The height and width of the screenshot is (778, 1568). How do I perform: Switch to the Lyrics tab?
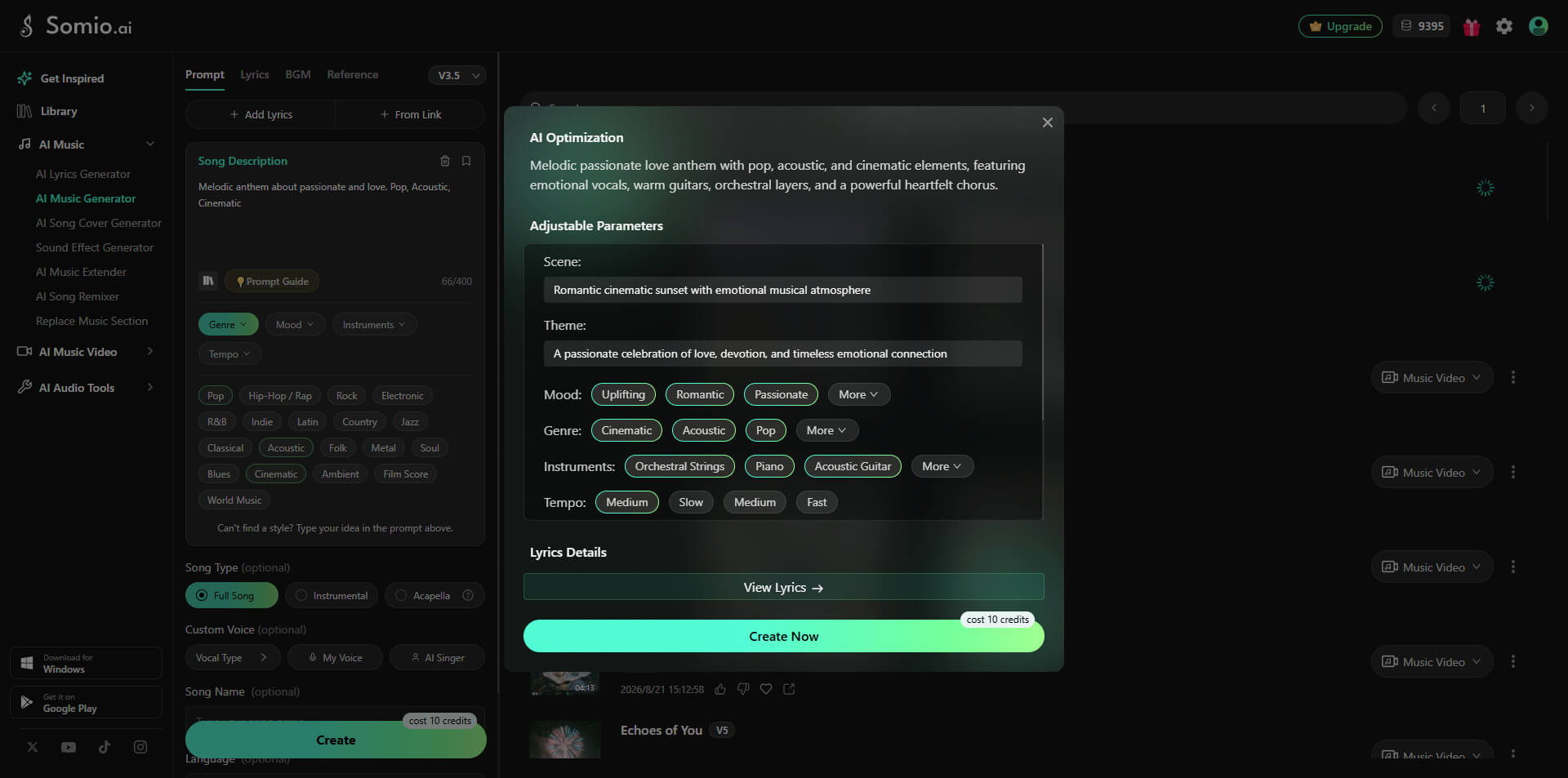(x=255, y=74)
